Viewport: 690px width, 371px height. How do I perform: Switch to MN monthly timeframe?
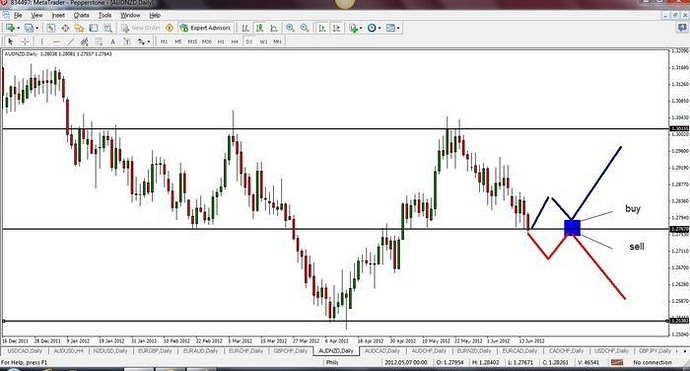click(277, 41)
